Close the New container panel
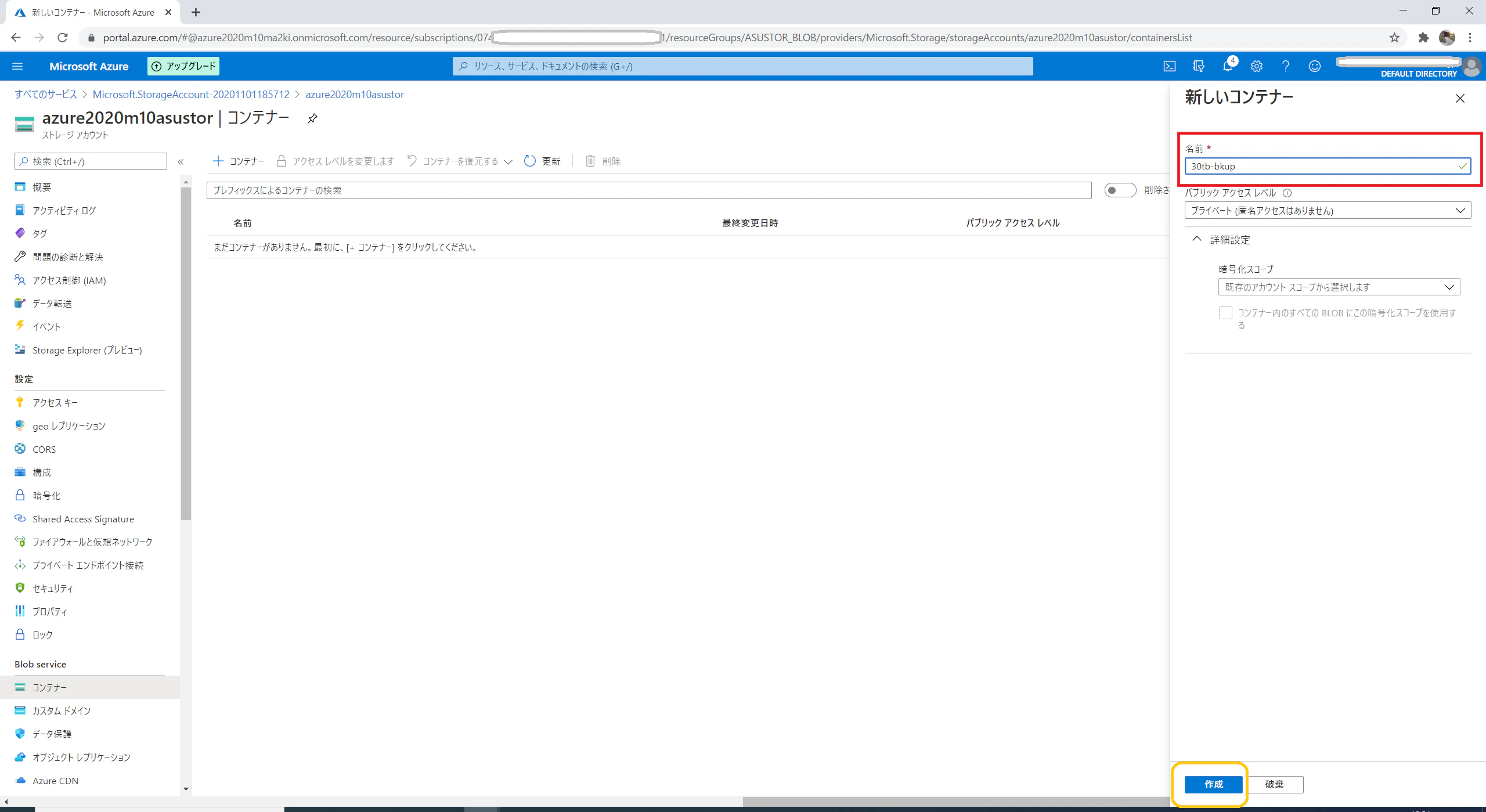The image size is (1486, 812). 1460,99
